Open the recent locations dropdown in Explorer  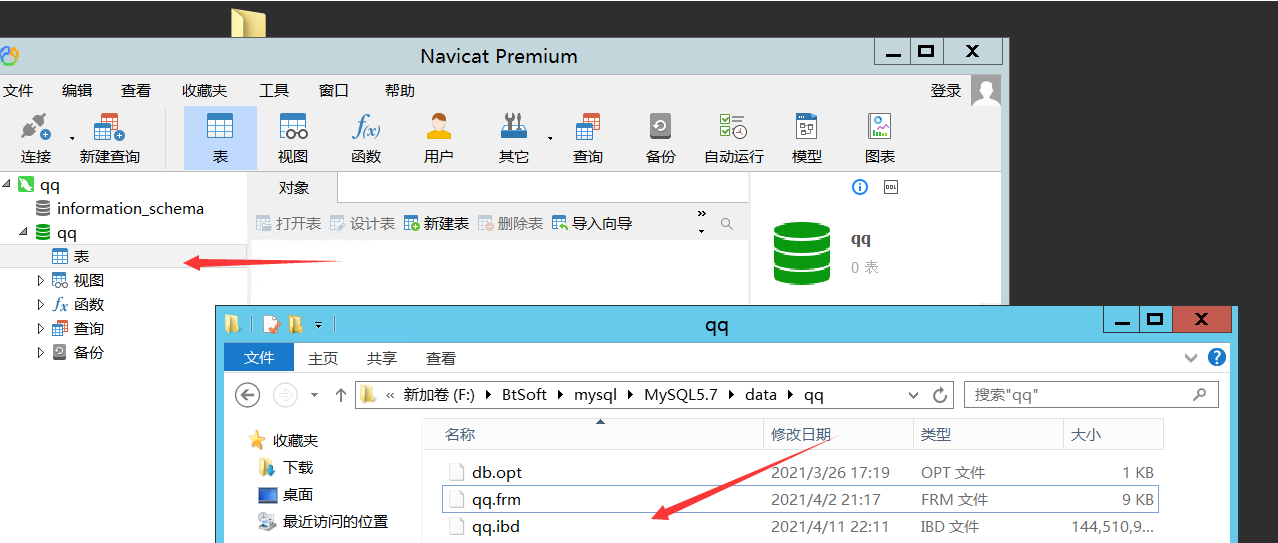point(314,395)
